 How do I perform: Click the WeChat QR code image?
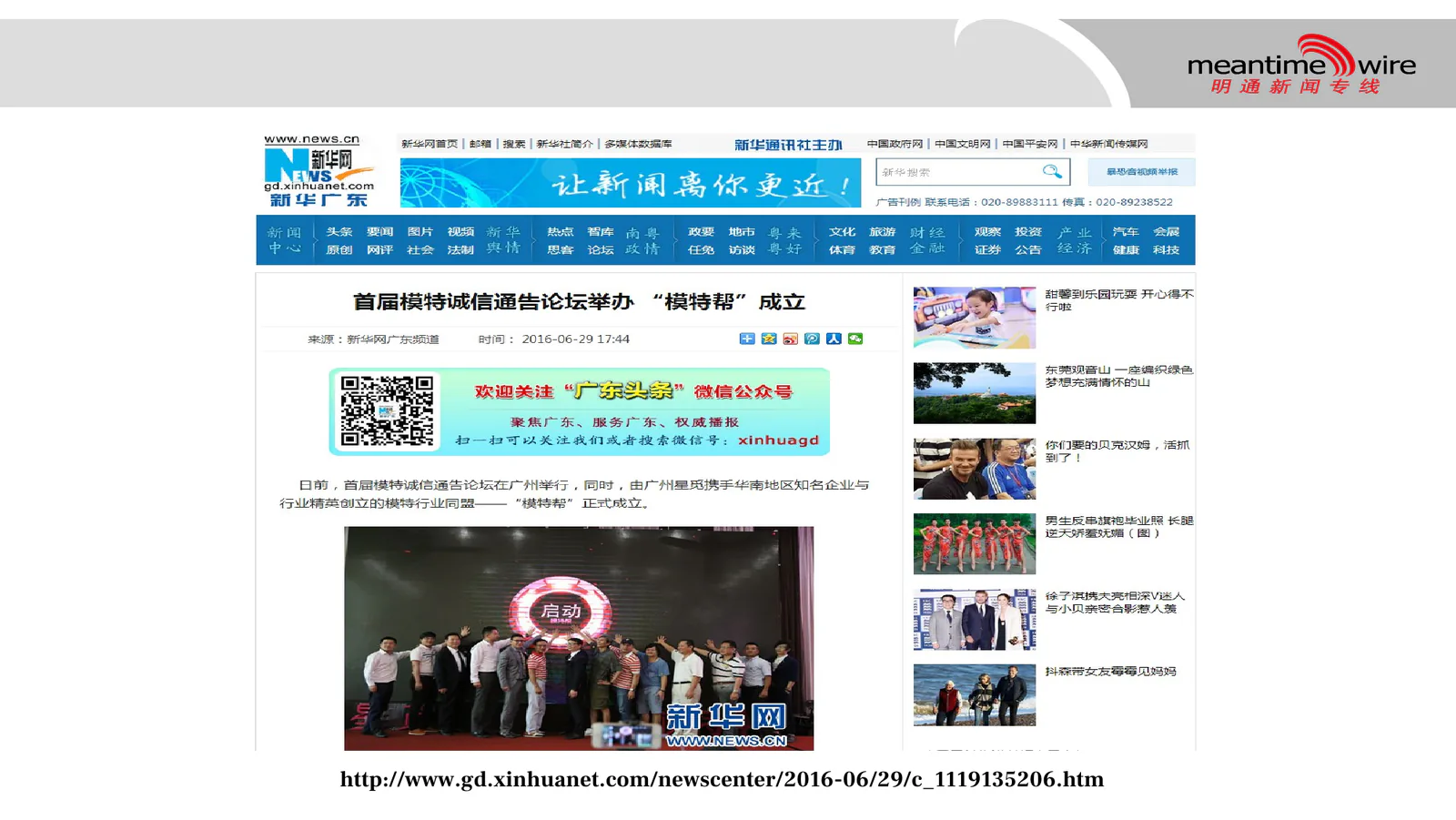click(387, 410)
